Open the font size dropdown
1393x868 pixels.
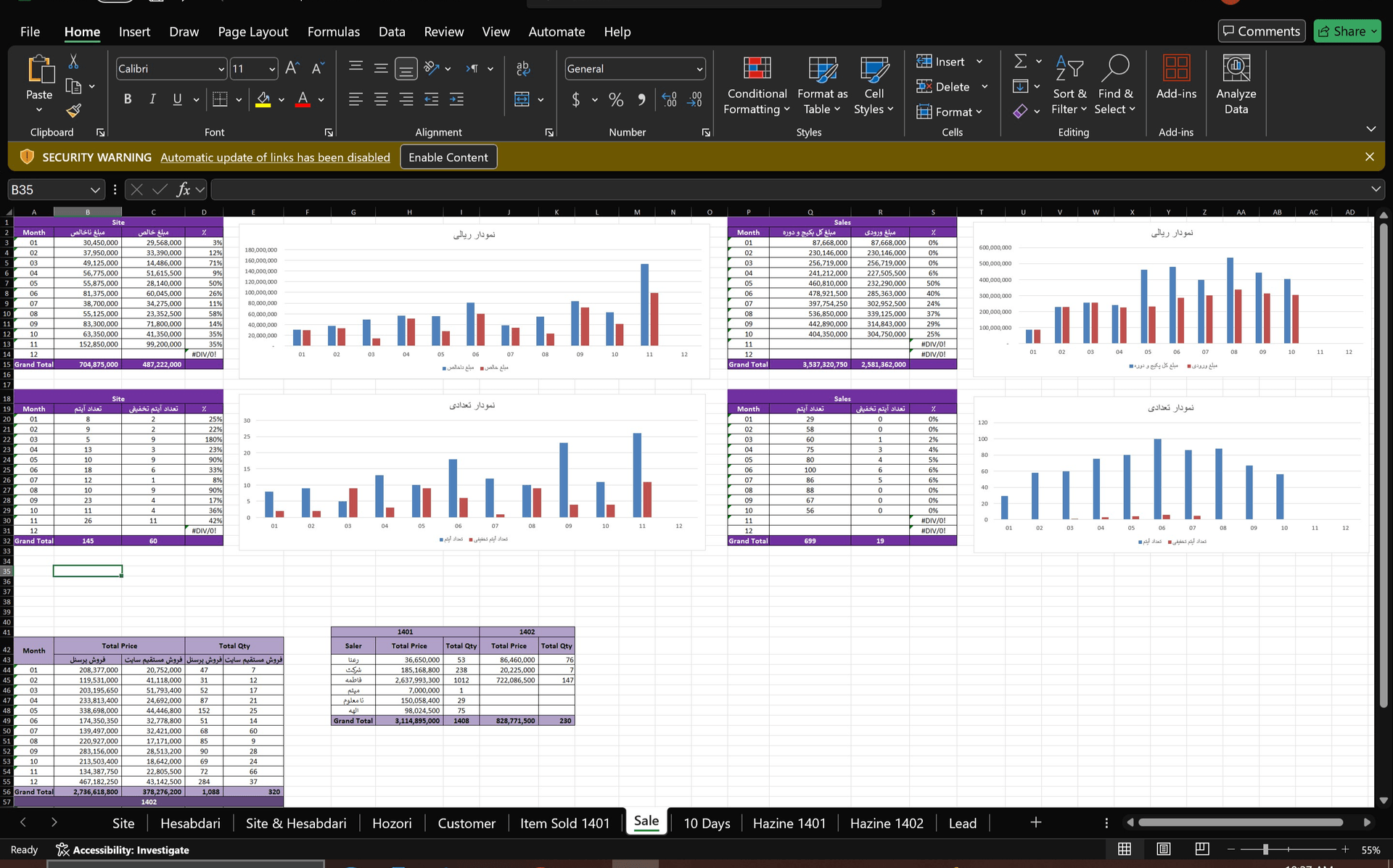272,69
